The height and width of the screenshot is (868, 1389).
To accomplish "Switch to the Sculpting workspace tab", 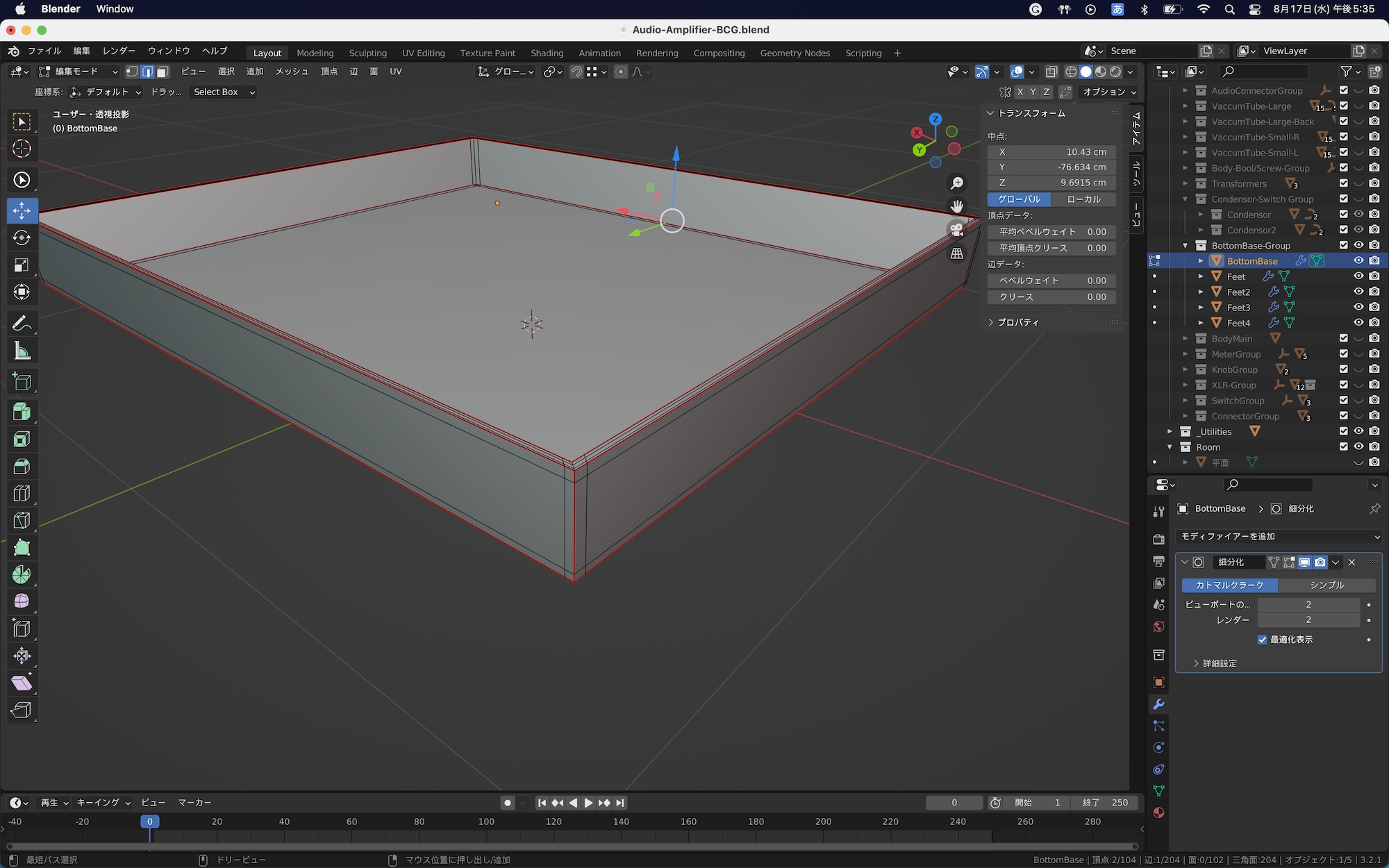I will (367, 53).
